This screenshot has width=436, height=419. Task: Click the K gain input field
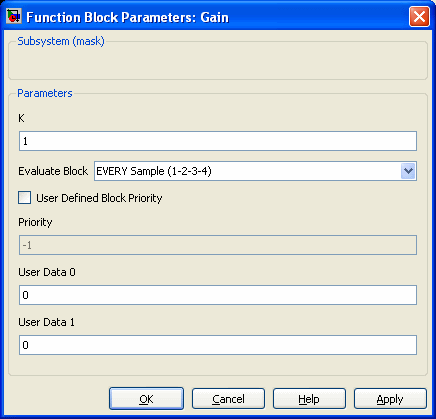[x=218, y=141]
